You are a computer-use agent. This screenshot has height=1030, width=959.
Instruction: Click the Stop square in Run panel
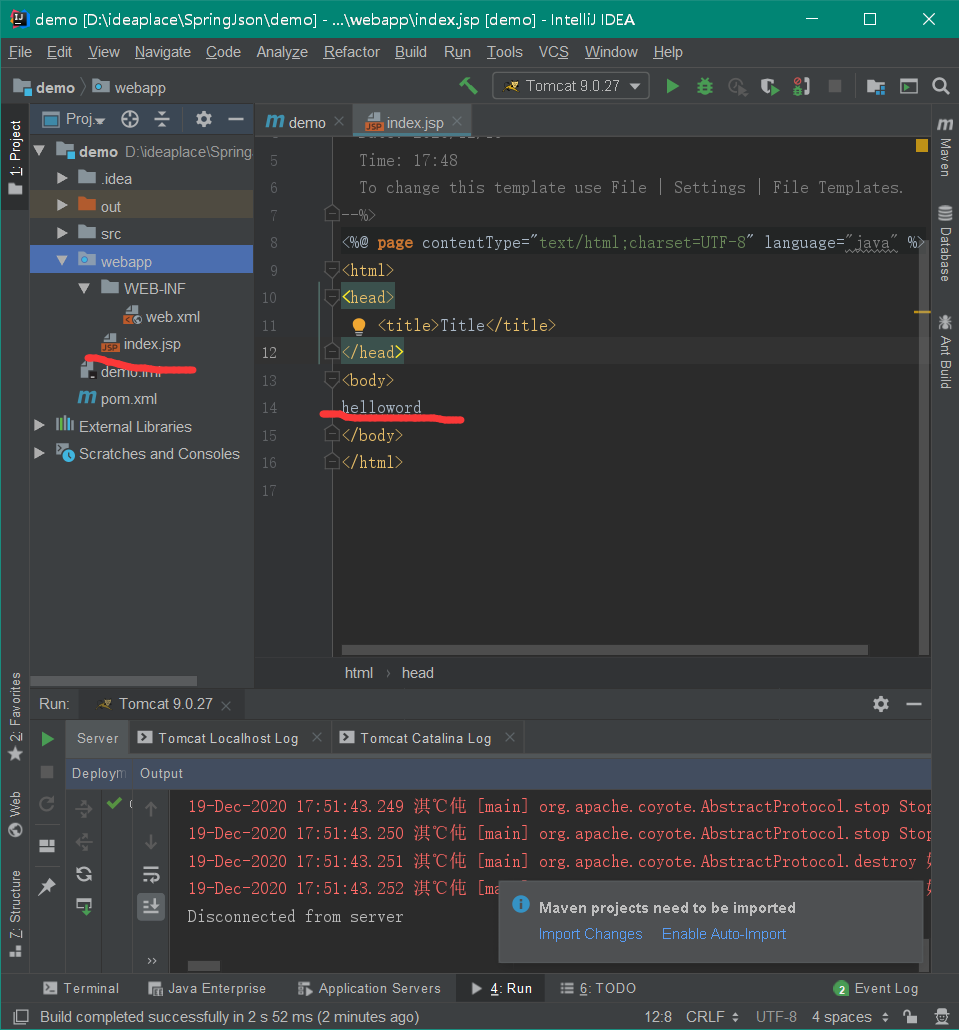[x=47, y=772]
